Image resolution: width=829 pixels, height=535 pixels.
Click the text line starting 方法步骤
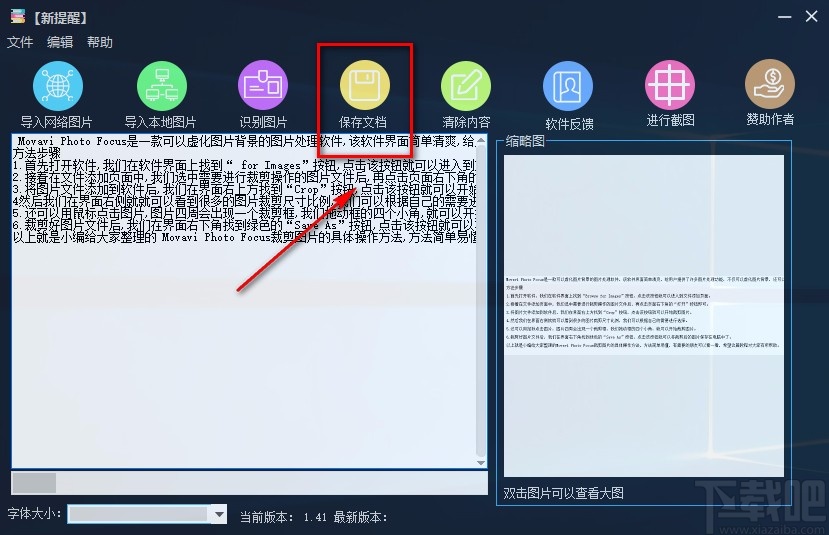click(36, 153)
